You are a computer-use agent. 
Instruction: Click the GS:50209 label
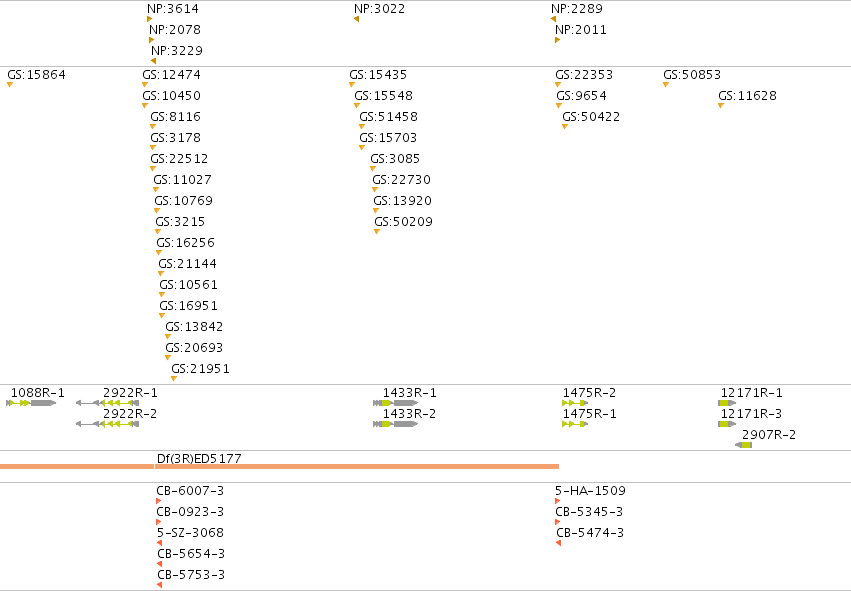click(x=403, y=222)
